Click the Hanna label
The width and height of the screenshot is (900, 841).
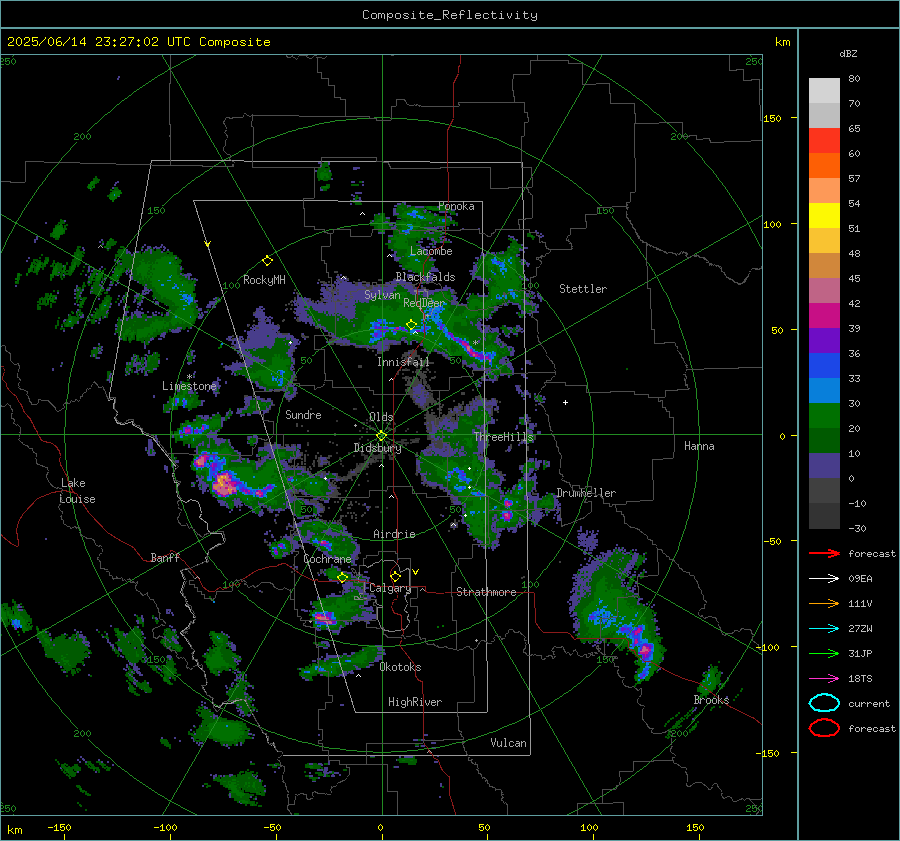[699, 446]
